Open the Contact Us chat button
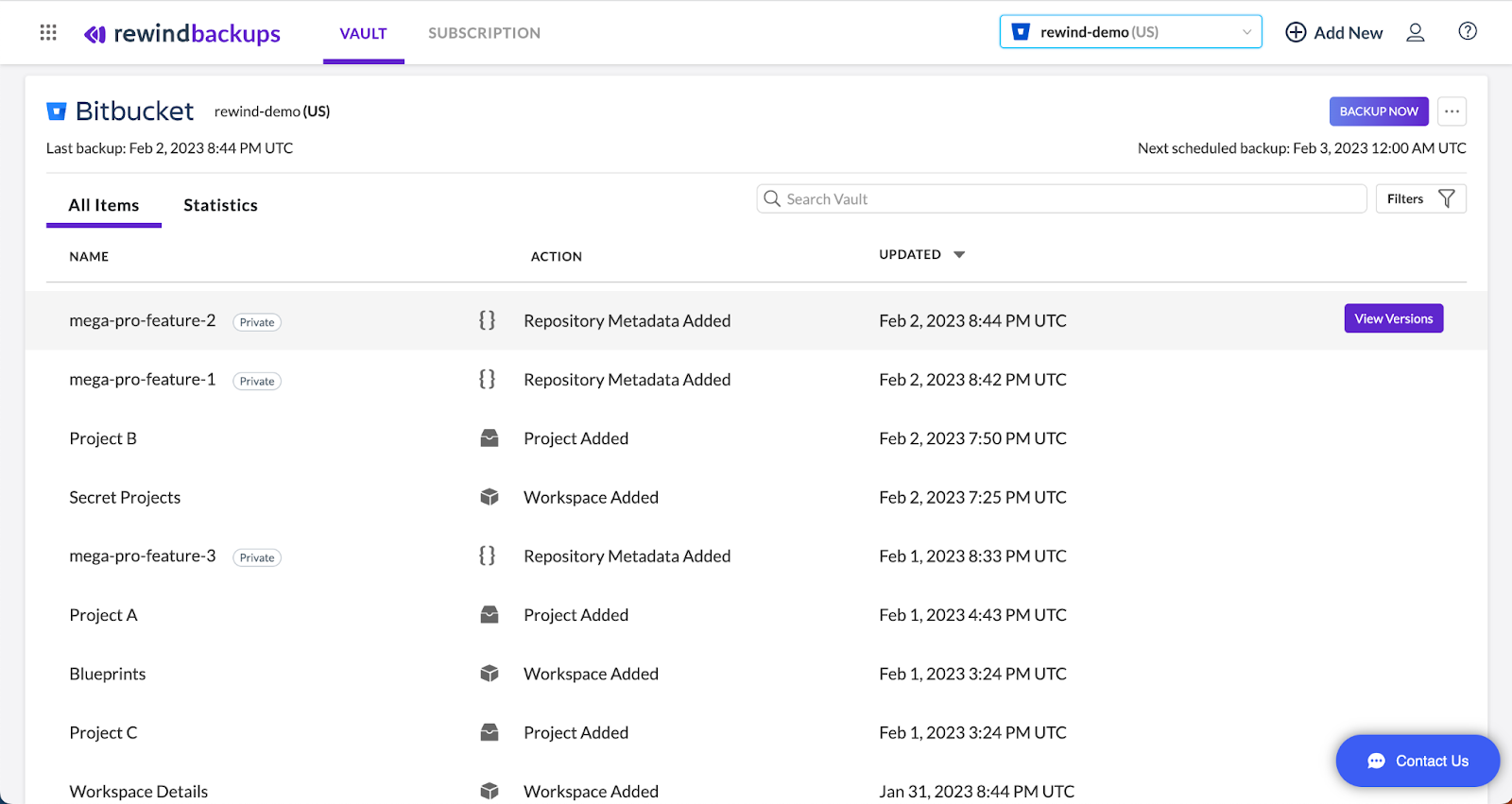The height and width of the screenshot is (804, 1512). click(x=1417, y=761)
